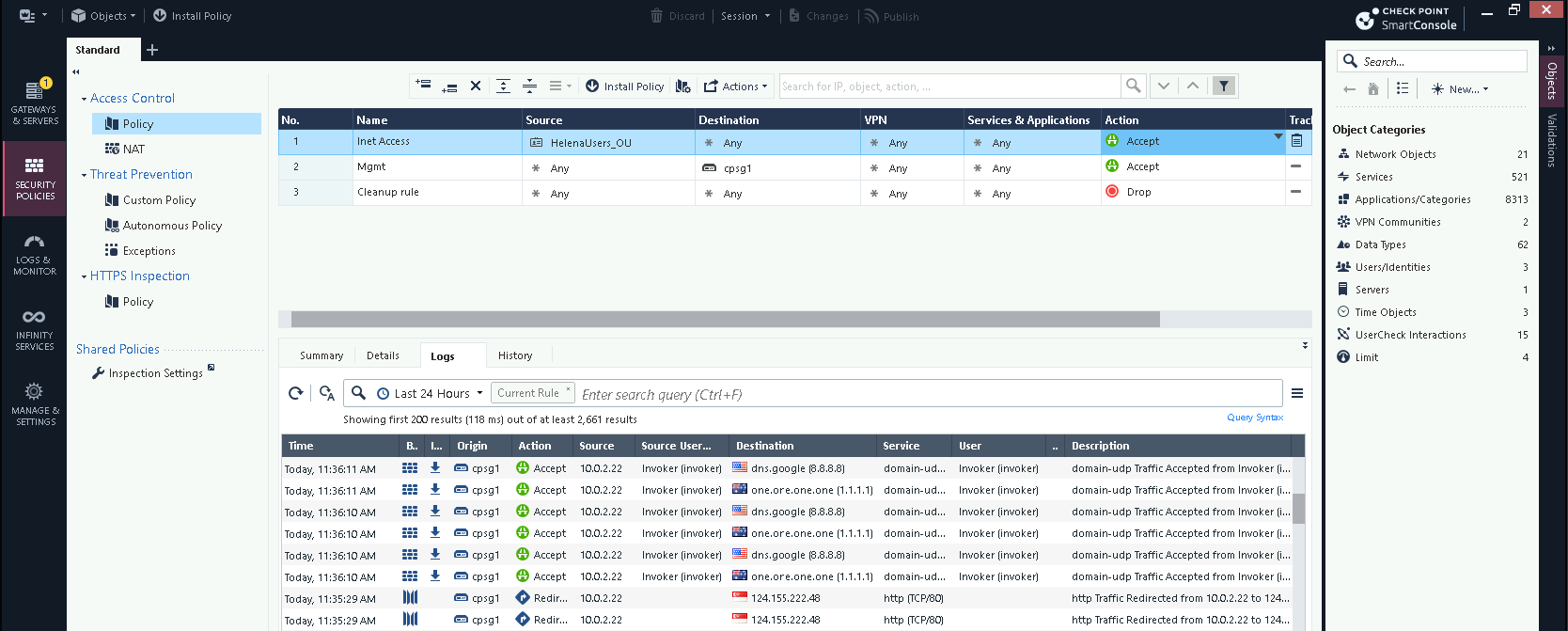Add rule above icon in toolbar

pos(423,86)
